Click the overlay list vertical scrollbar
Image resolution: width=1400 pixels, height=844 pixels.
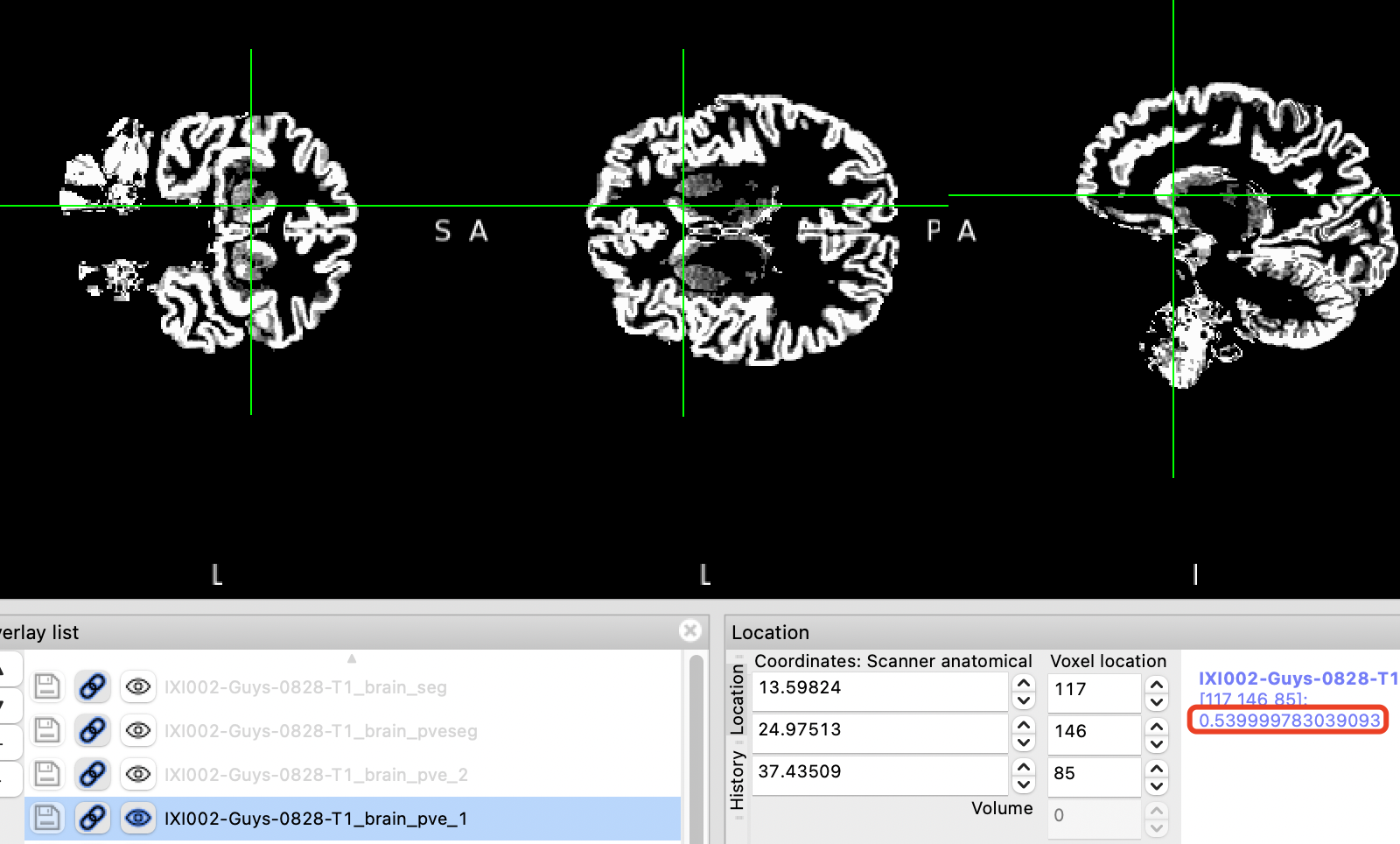(696, 749)
